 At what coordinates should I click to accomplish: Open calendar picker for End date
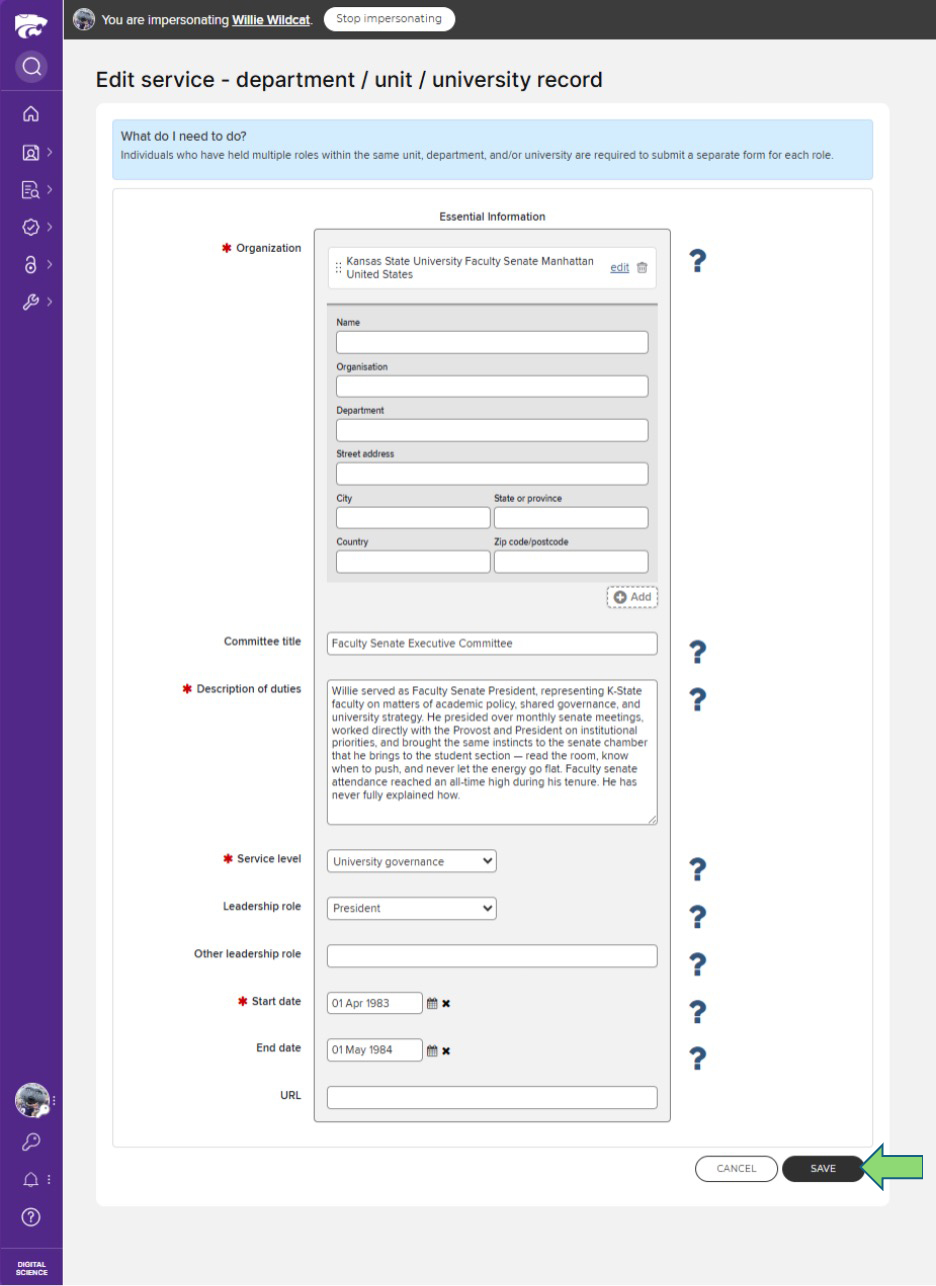pos(432,1051)
